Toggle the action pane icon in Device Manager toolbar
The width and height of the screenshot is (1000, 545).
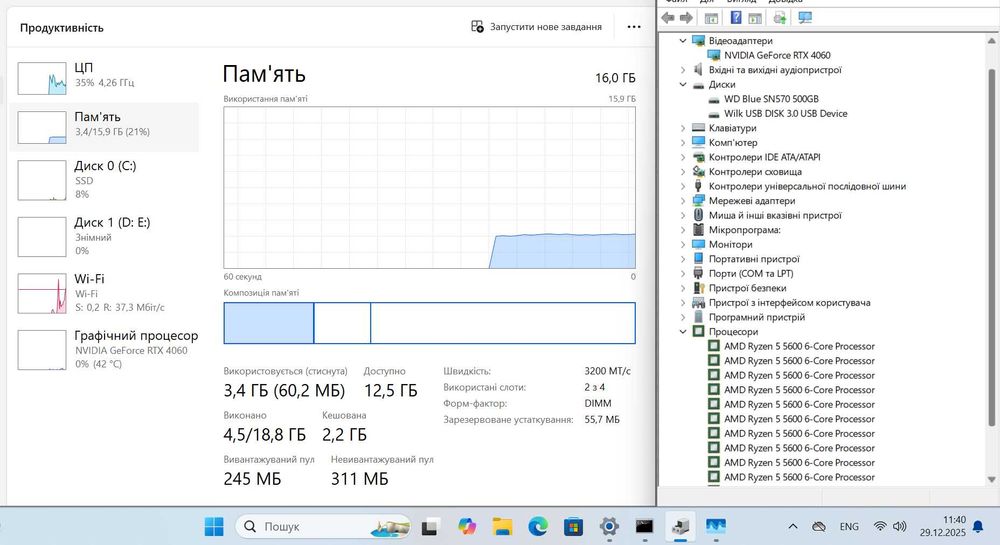pyautogui.click(x=755, y=18)
